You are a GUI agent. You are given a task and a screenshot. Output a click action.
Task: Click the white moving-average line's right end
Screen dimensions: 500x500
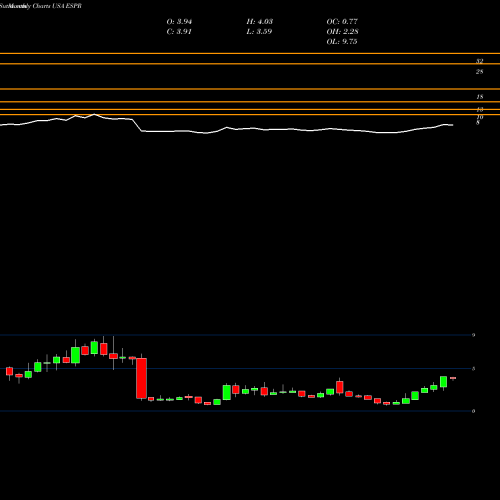tap(452, 125)
